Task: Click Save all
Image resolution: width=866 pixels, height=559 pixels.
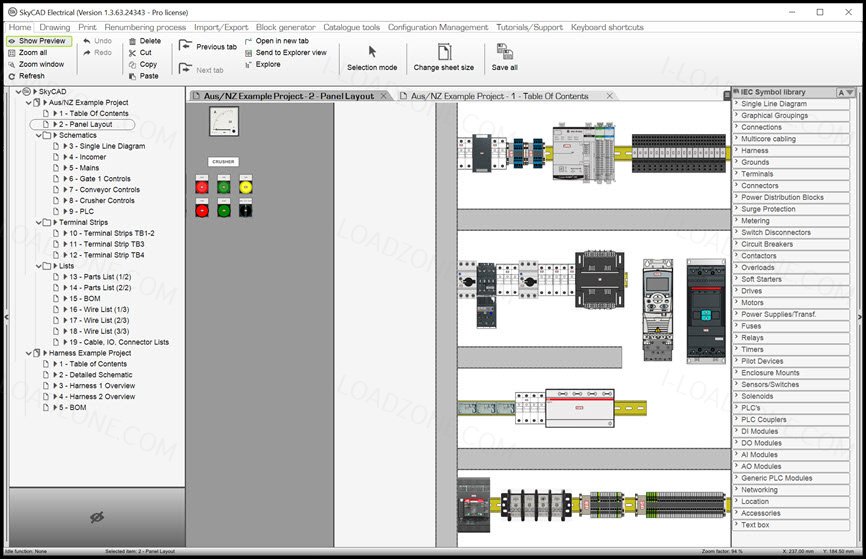Action: (x=504, y=58)
